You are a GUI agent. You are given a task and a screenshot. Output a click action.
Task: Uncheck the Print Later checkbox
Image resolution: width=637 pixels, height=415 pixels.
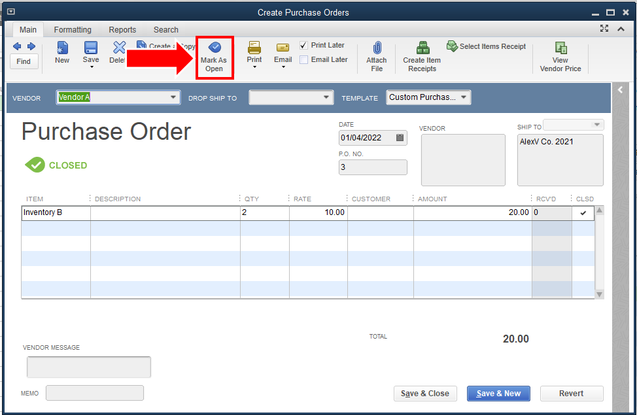303,45
